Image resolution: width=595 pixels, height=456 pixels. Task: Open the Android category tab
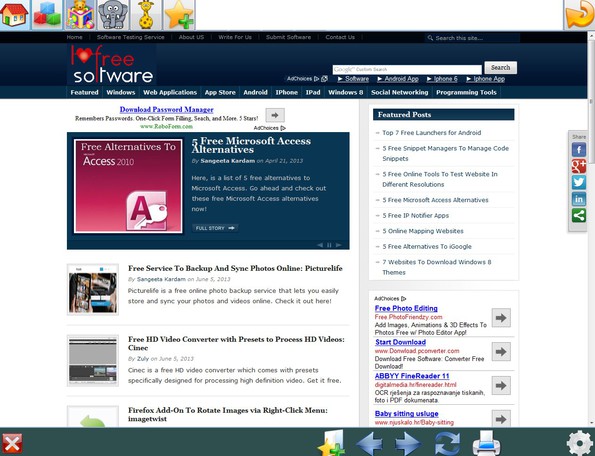pyautogui.click(x=255, y=92)
